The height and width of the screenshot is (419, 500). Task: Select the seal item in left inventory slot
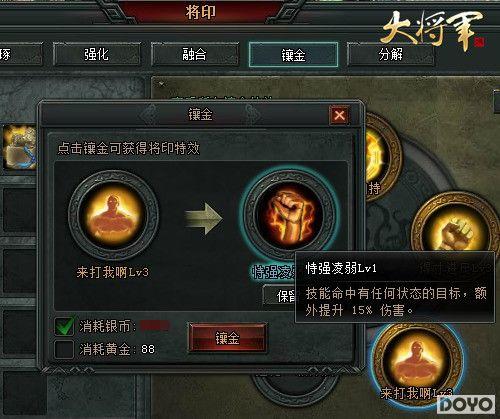click(19, 147)
